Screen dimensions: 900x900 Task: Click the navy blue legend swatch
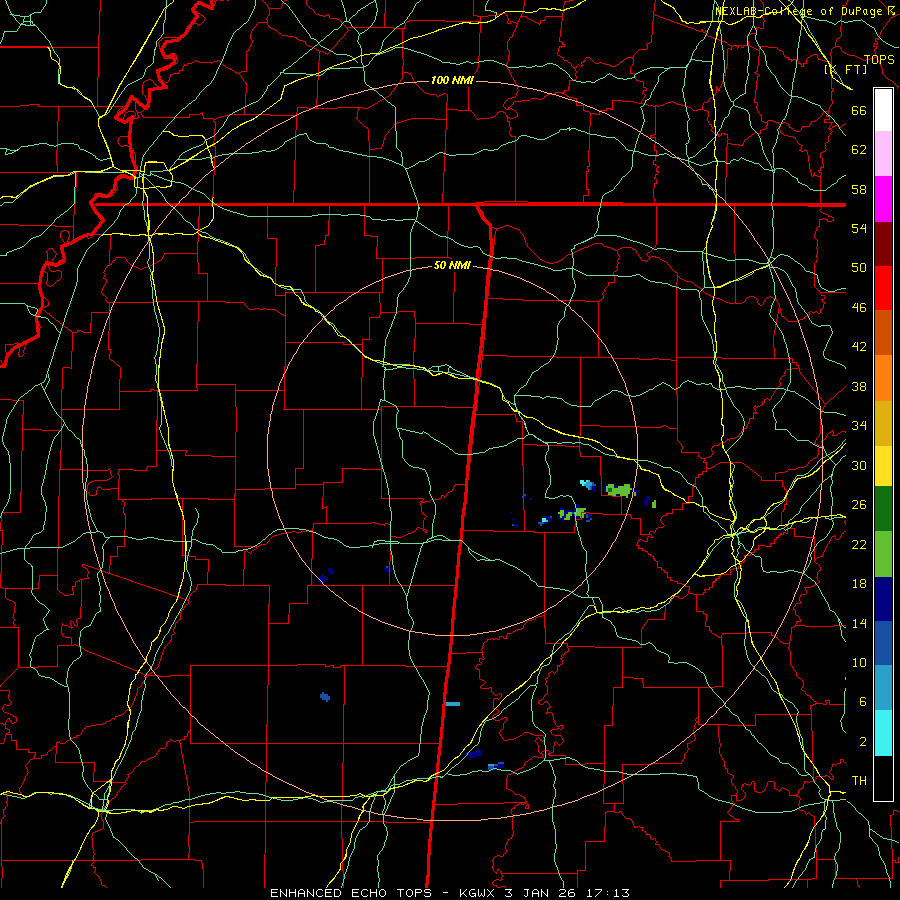(883, 599)
